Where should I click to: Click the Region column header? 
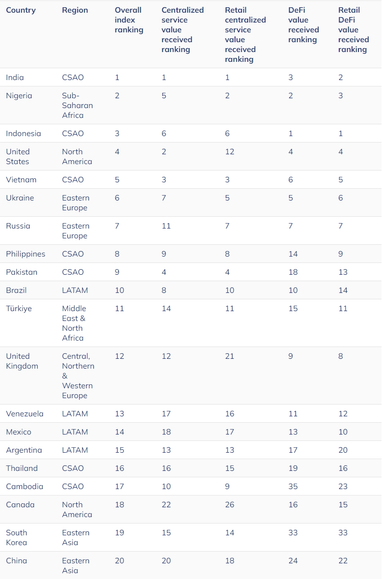pyautogui.click(x=75, y=10)
